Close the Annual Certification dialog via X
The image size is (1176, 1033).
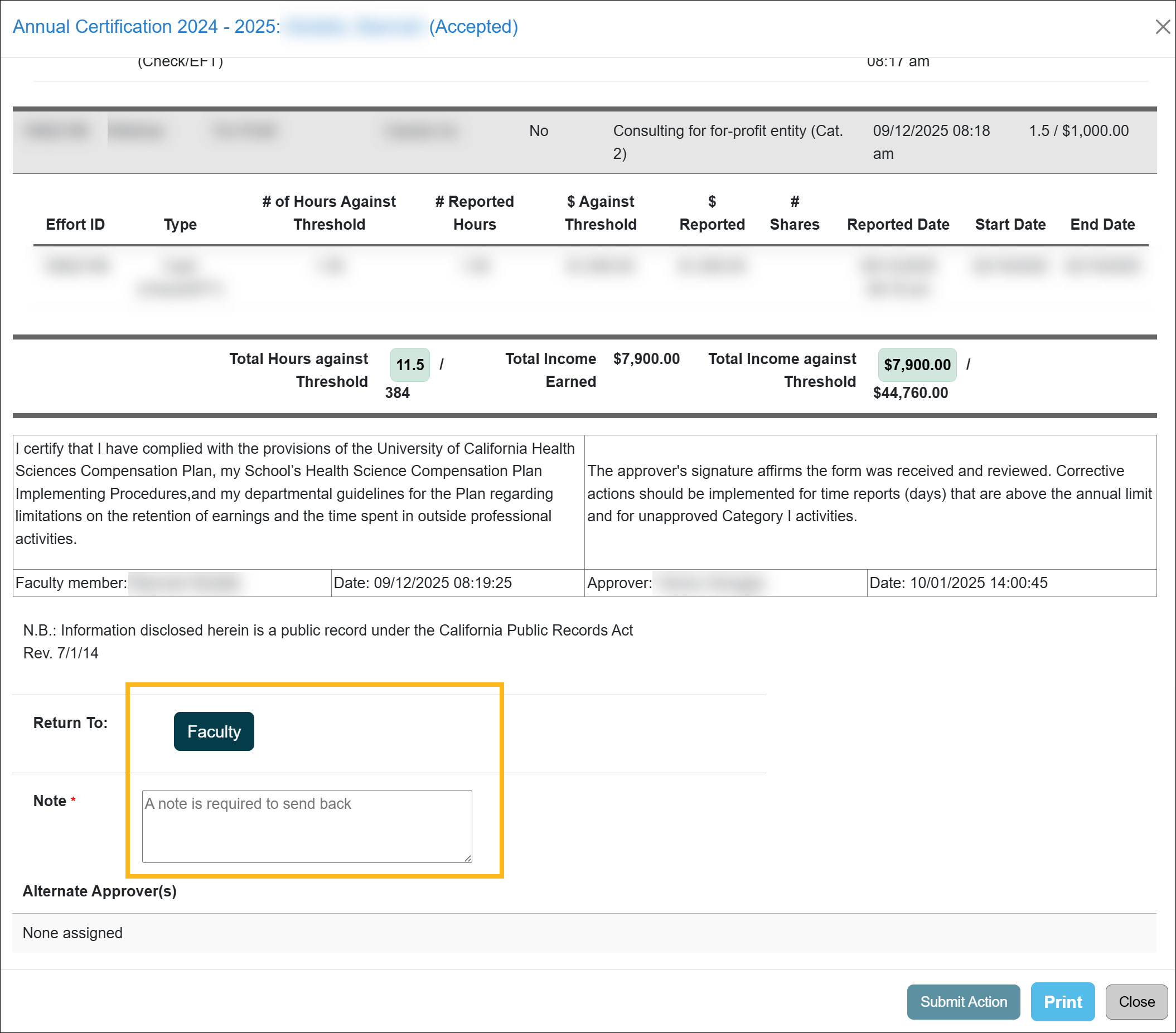1162,26
